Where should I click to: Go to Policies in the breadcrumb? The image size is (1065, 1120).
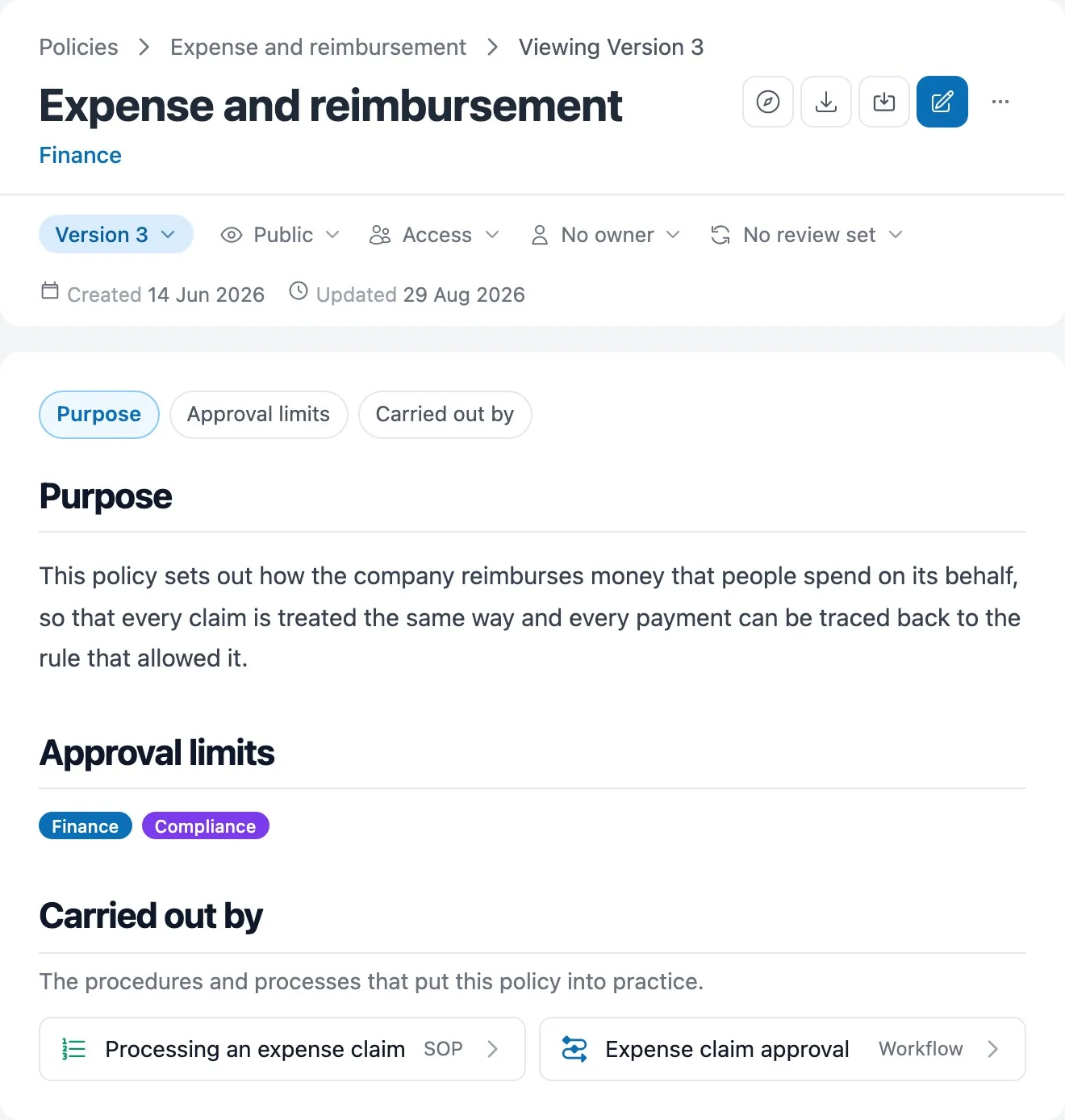79,48
